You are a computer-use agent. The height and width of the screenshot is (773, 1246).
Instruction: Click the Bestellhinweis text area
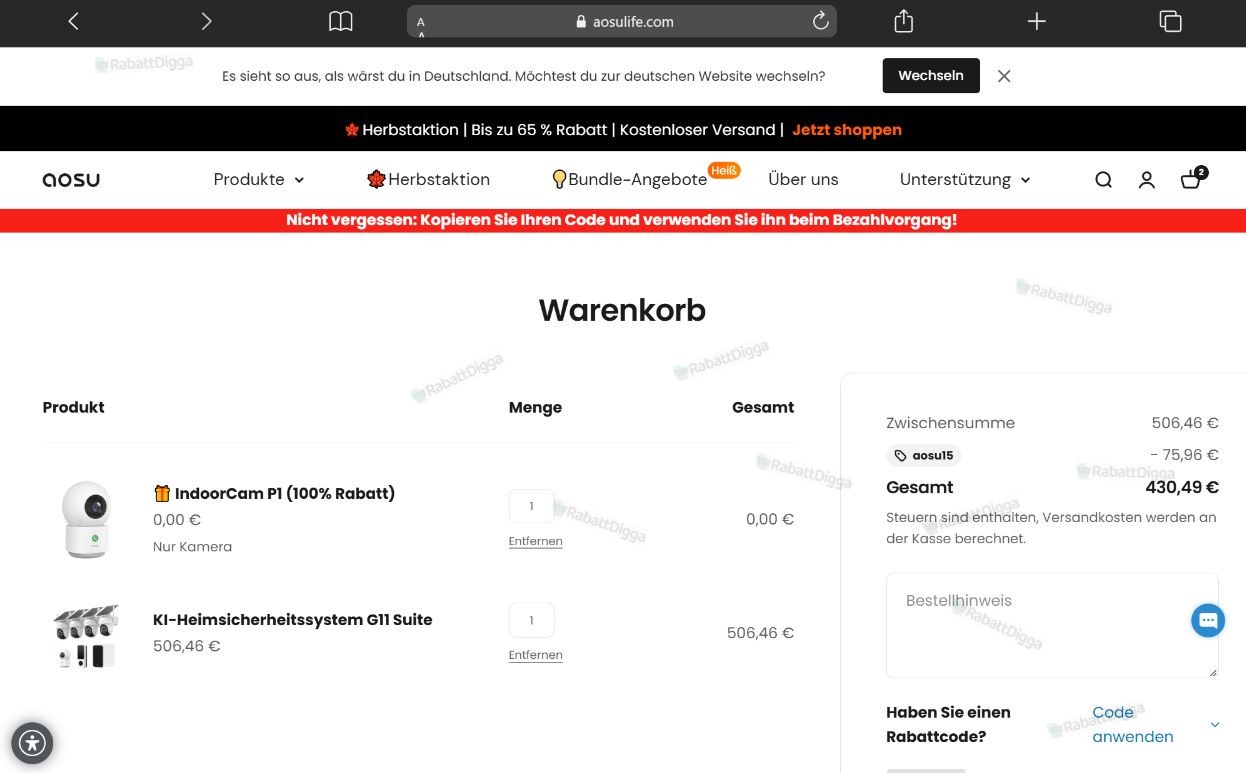1052,625
